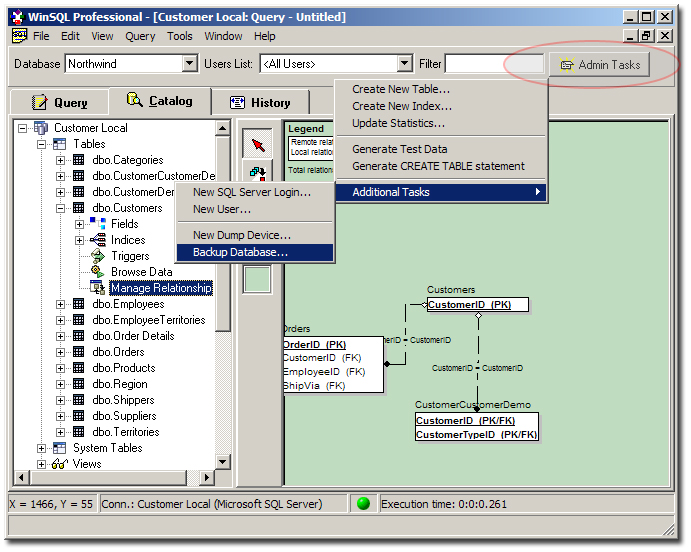Click the light green color box in toolbar

coord(257,279)
